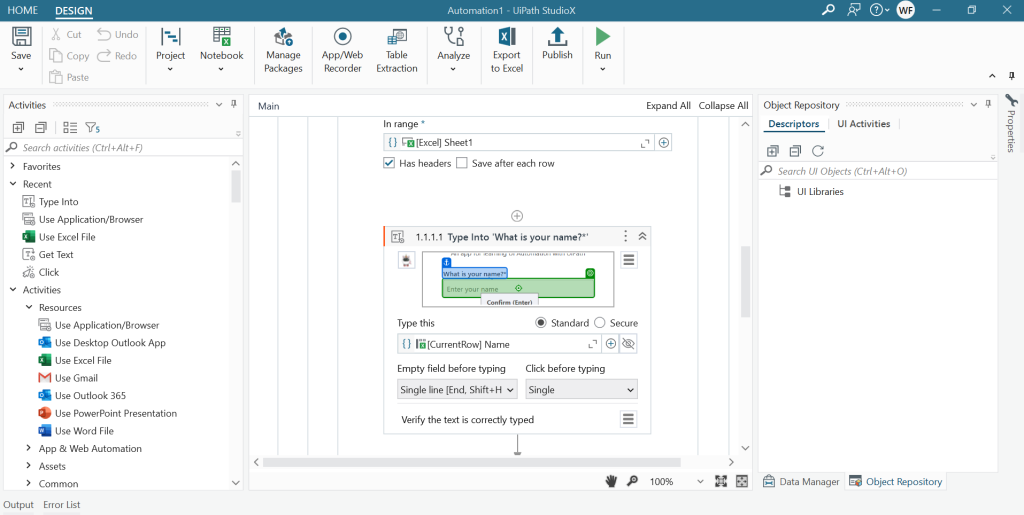Click the Redo arrow
The width and height of the screenshot is (1024, 515).
click(104, 55)
